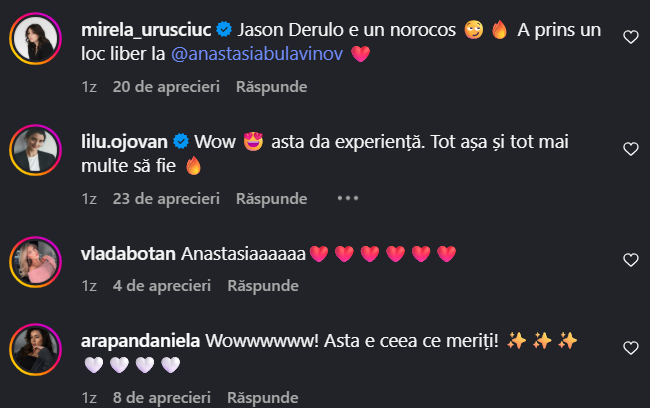
Task: Open mirela_urusciuc's profile picture
Action: click(36, 39)
